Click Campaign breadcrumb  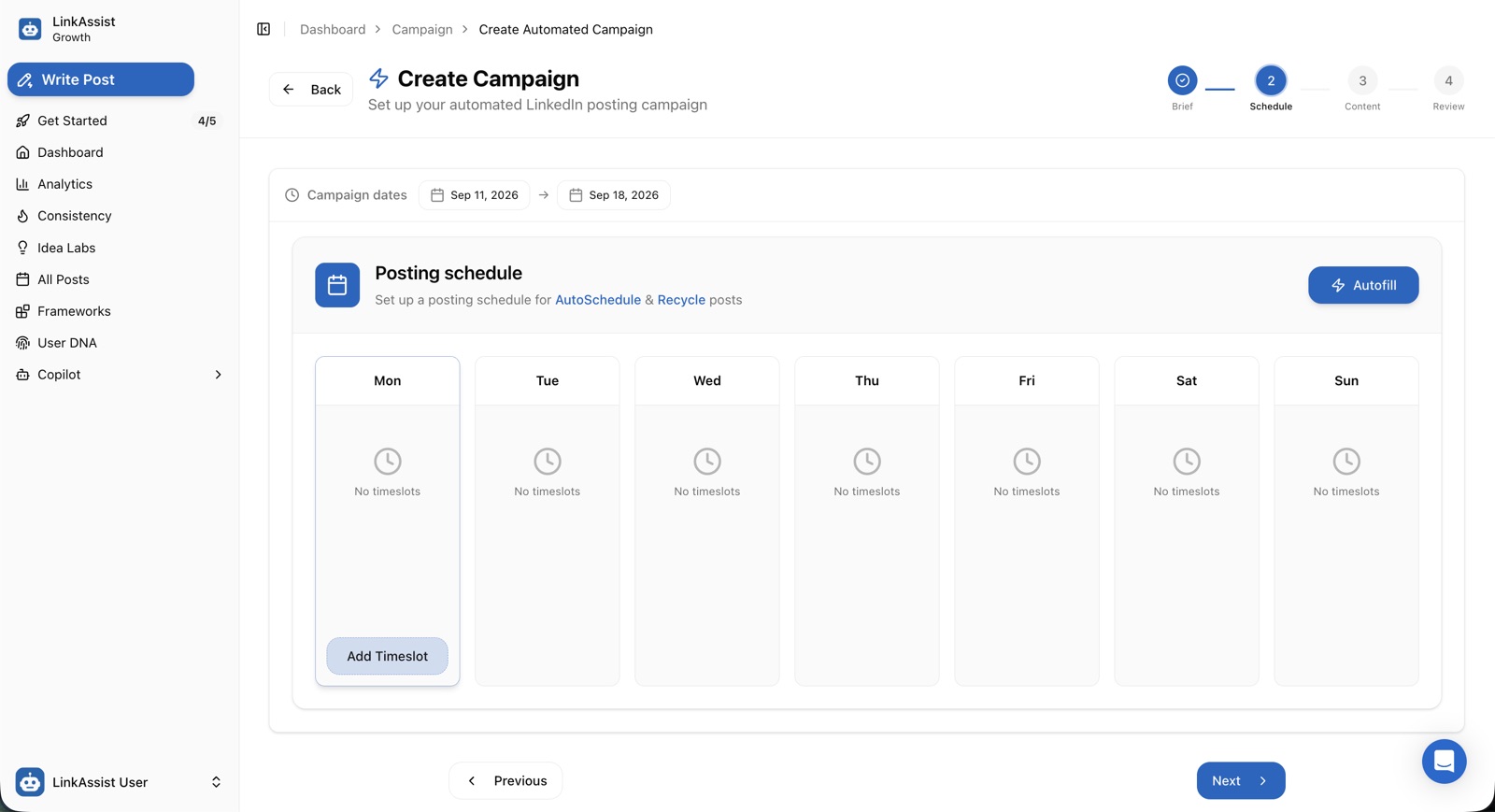click(x=422, y=29)
